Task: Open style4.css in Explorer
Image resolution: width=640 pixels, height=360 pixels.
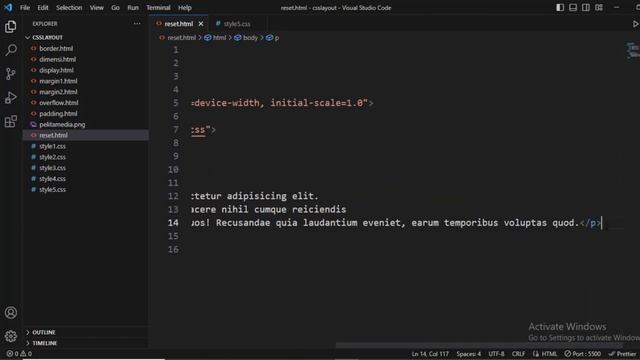Action: point(52,179)
